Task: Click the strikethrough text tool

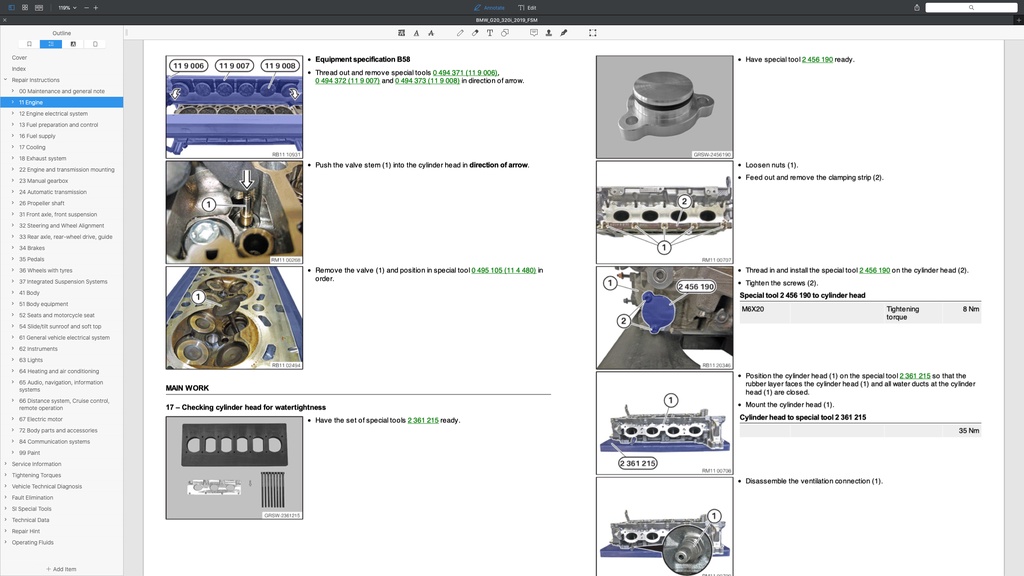Action: 430,33
